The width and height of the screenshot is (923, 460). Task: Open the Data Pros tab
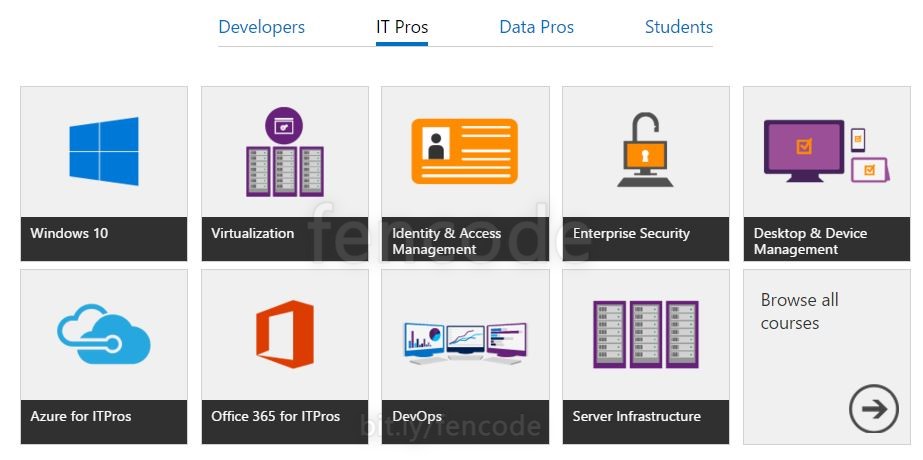pos(536,27)
